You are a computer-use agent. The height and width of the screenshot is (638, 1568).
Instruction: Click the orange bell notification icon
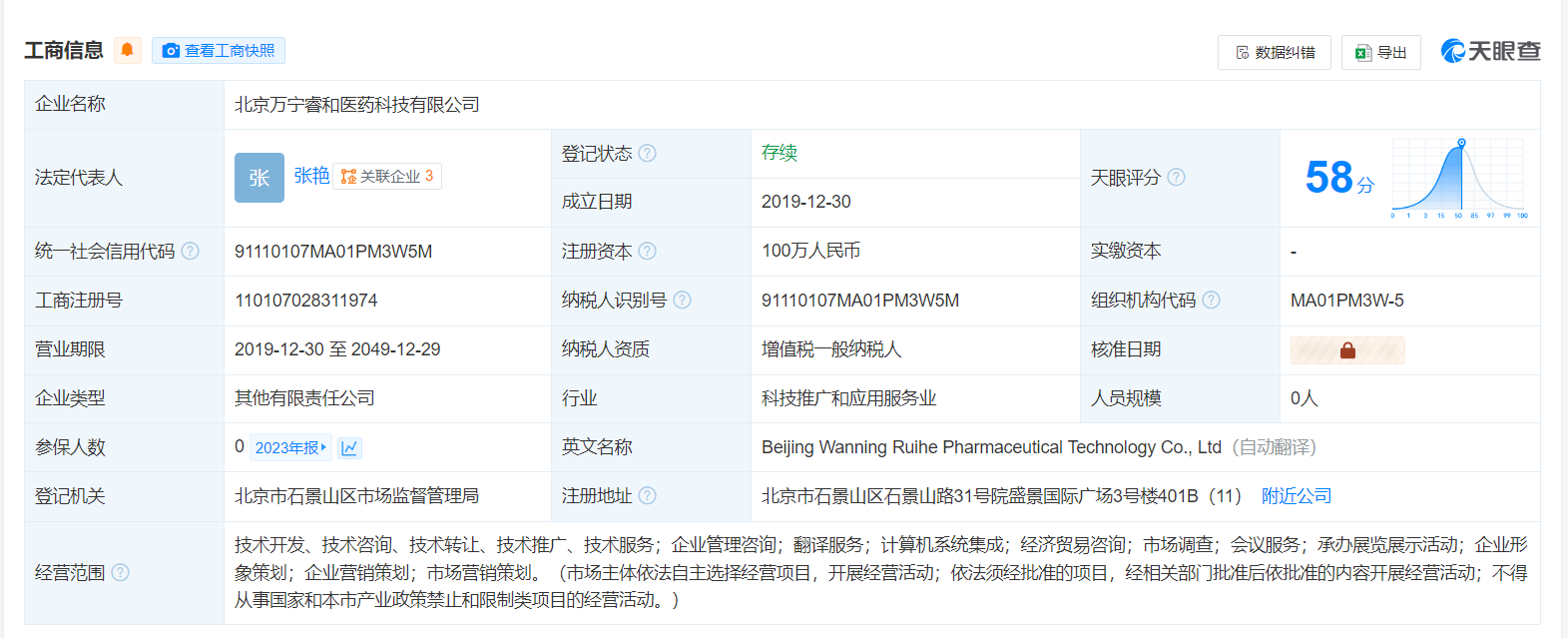[127, 50]
